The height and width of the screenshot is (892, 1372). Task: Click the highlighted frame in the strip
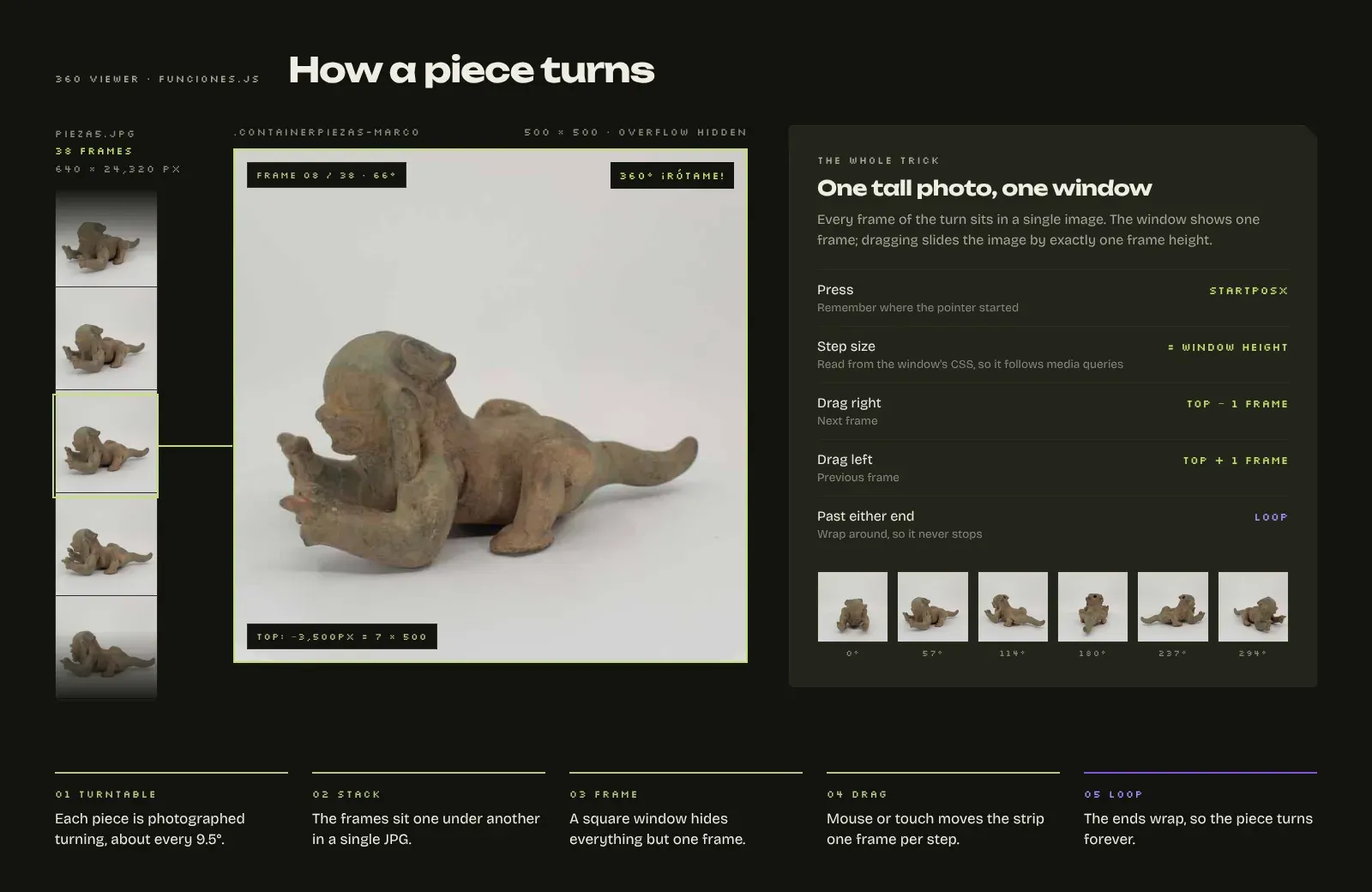pos(105,445)
